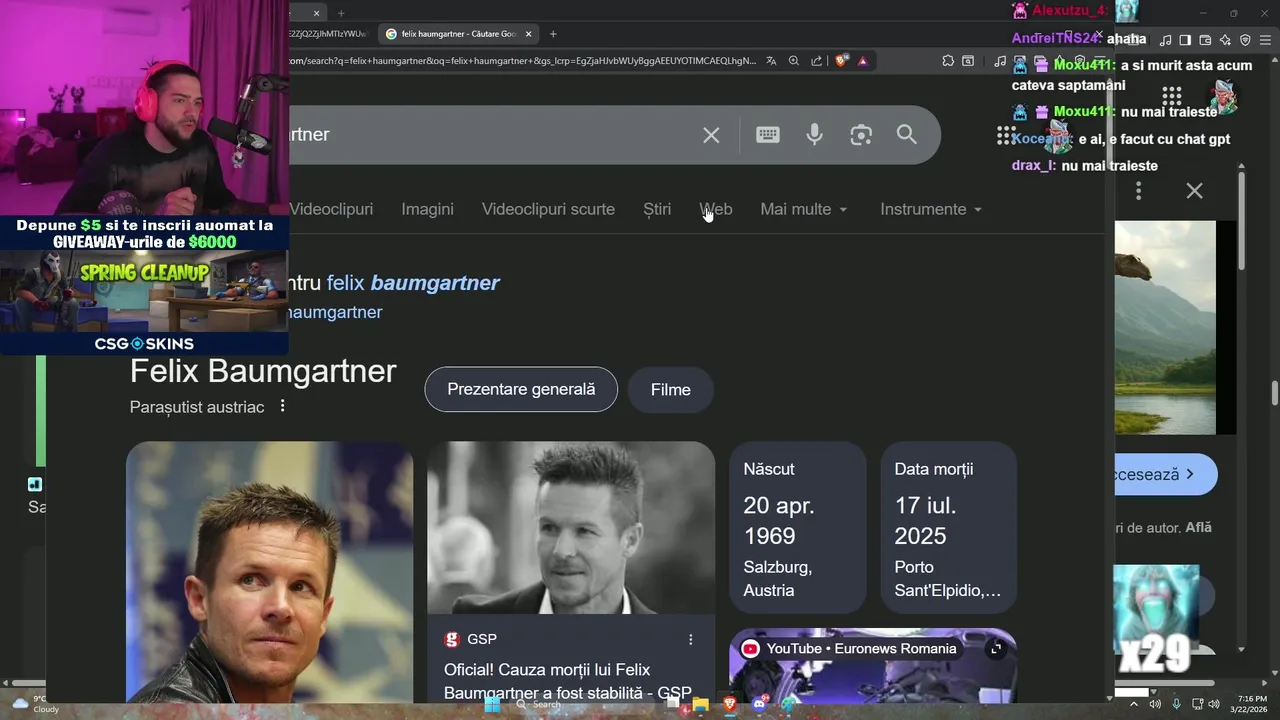1280x720 pixels.
Task: Click suggested correction felix baumgartner
Action: coord(413,283)
